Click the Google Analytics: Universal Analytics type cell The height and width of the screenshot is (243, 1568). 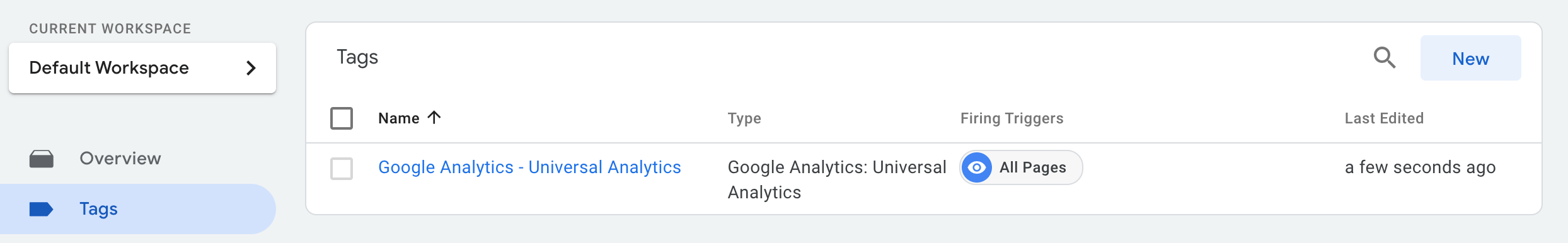point(837,179)
